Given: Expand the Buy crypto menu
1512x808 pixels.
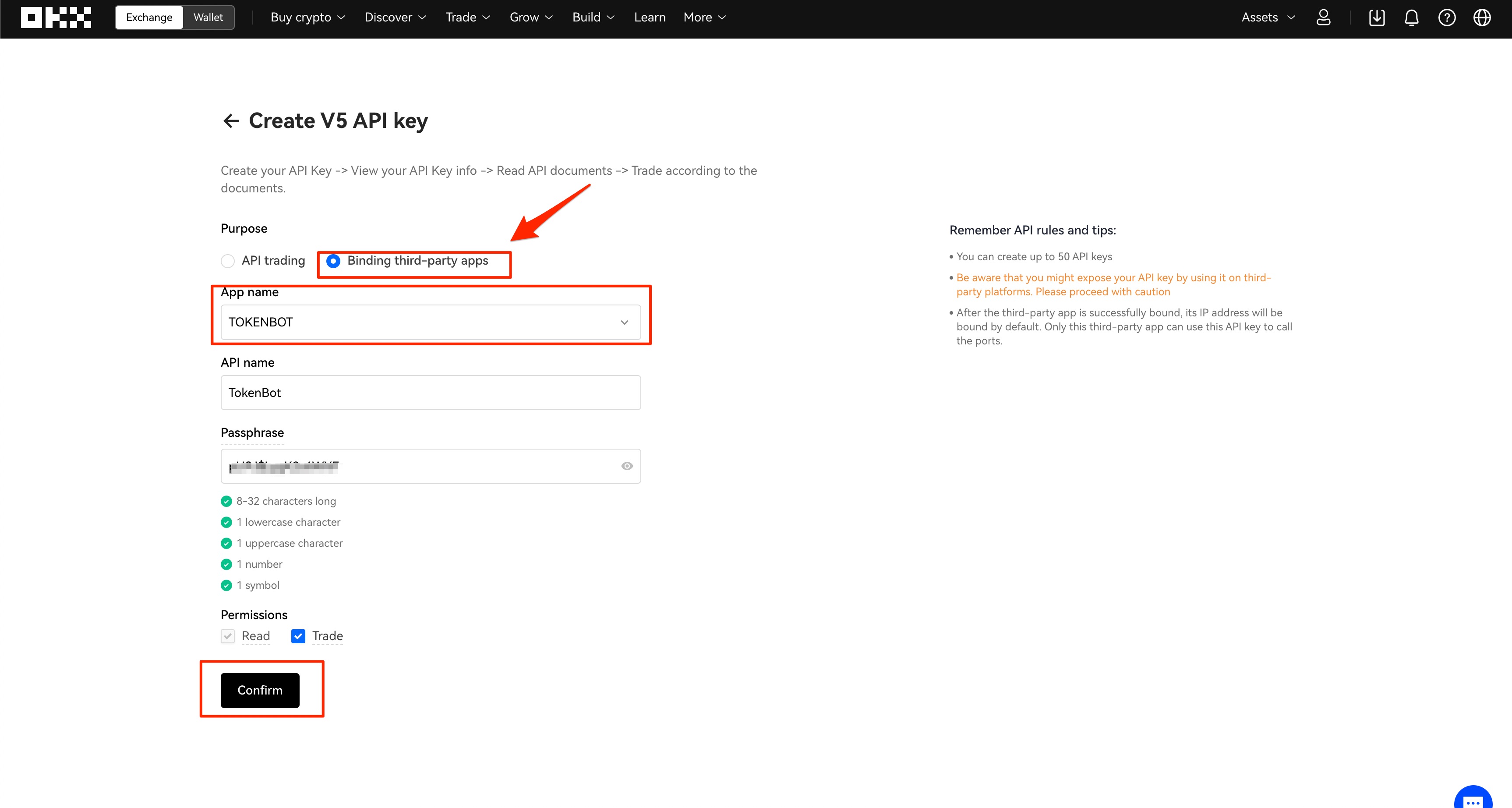Looking at the screenshot, I should click(x=307, y=18).
